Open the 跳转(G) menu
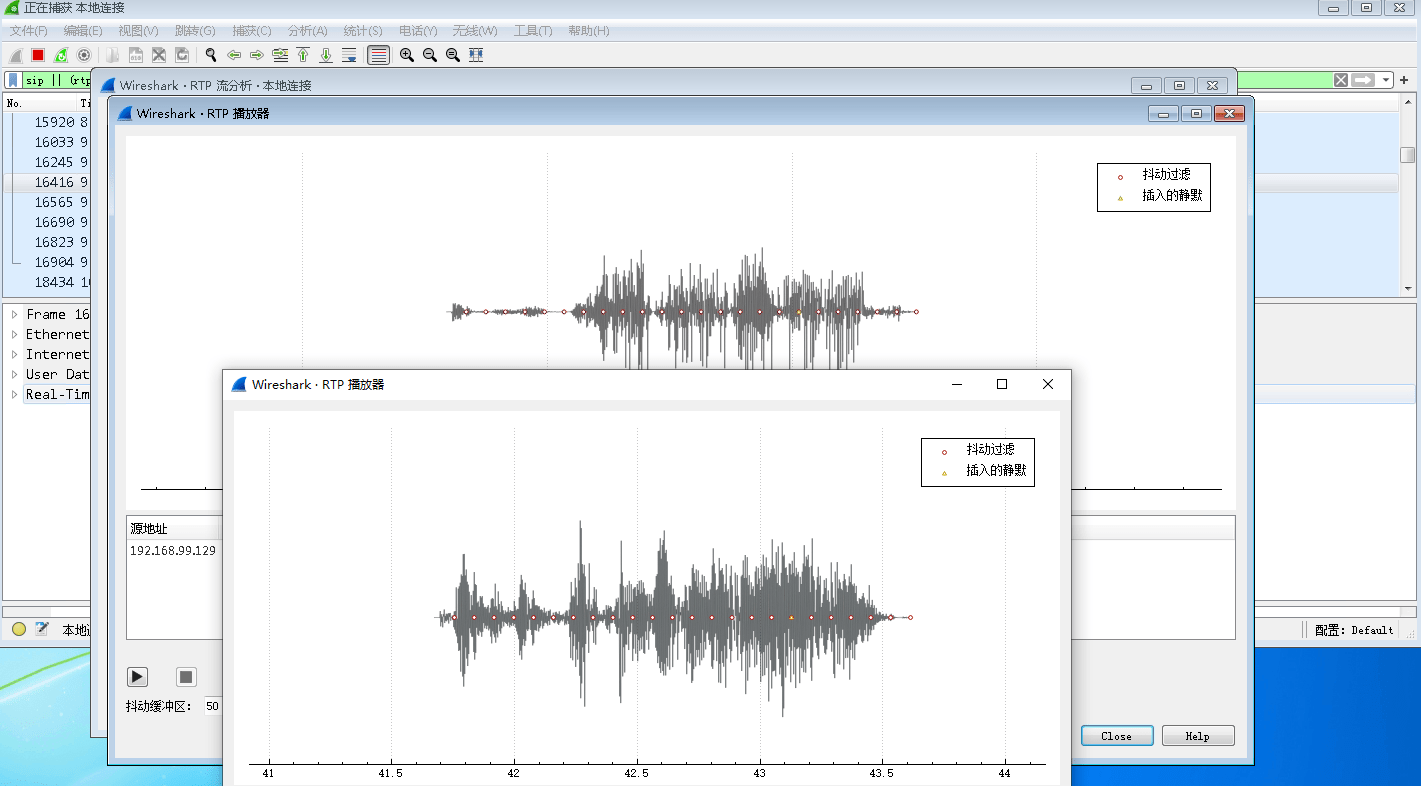1421x786 pixels. click(195, 31)
